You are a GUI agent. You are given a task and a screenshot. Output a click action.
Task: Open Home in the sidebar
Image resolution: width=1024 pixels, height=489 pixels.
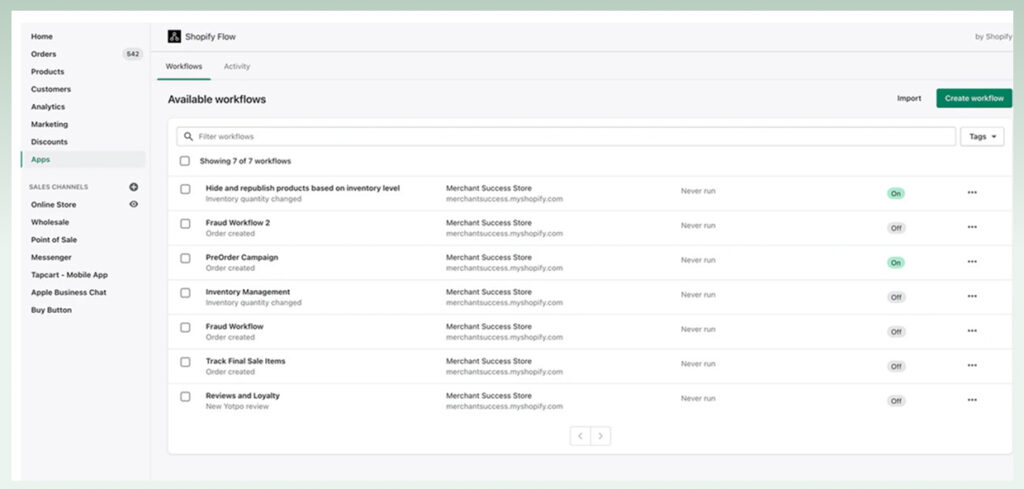(42, 37)
